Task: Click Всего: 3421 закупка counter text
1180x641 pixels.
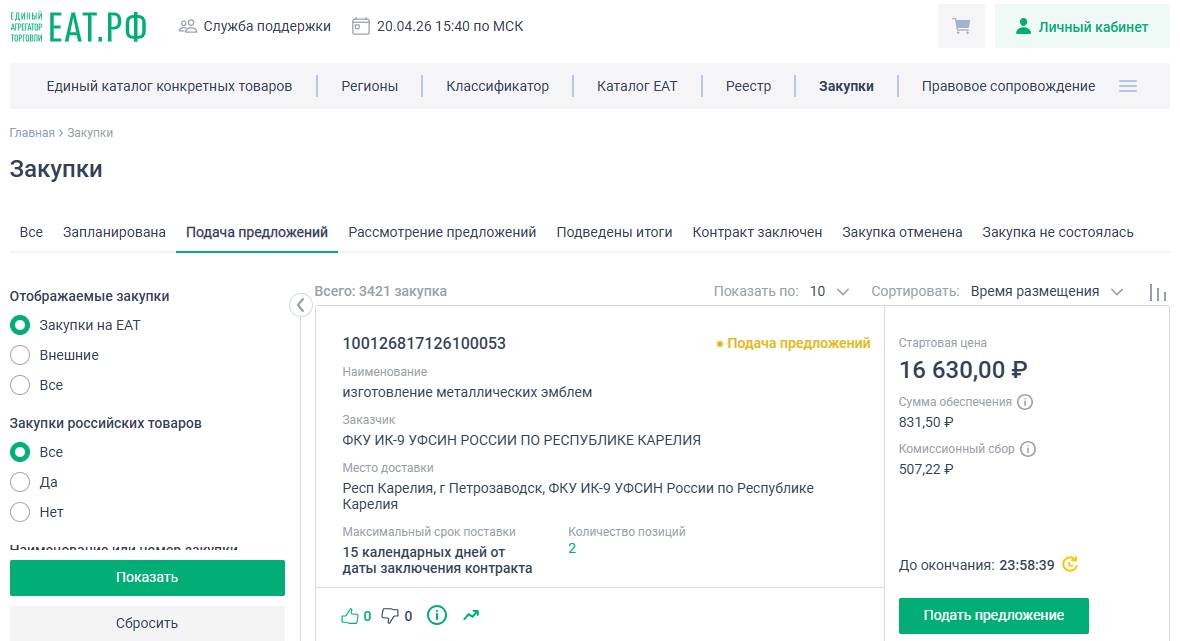Action: point(380,291)
